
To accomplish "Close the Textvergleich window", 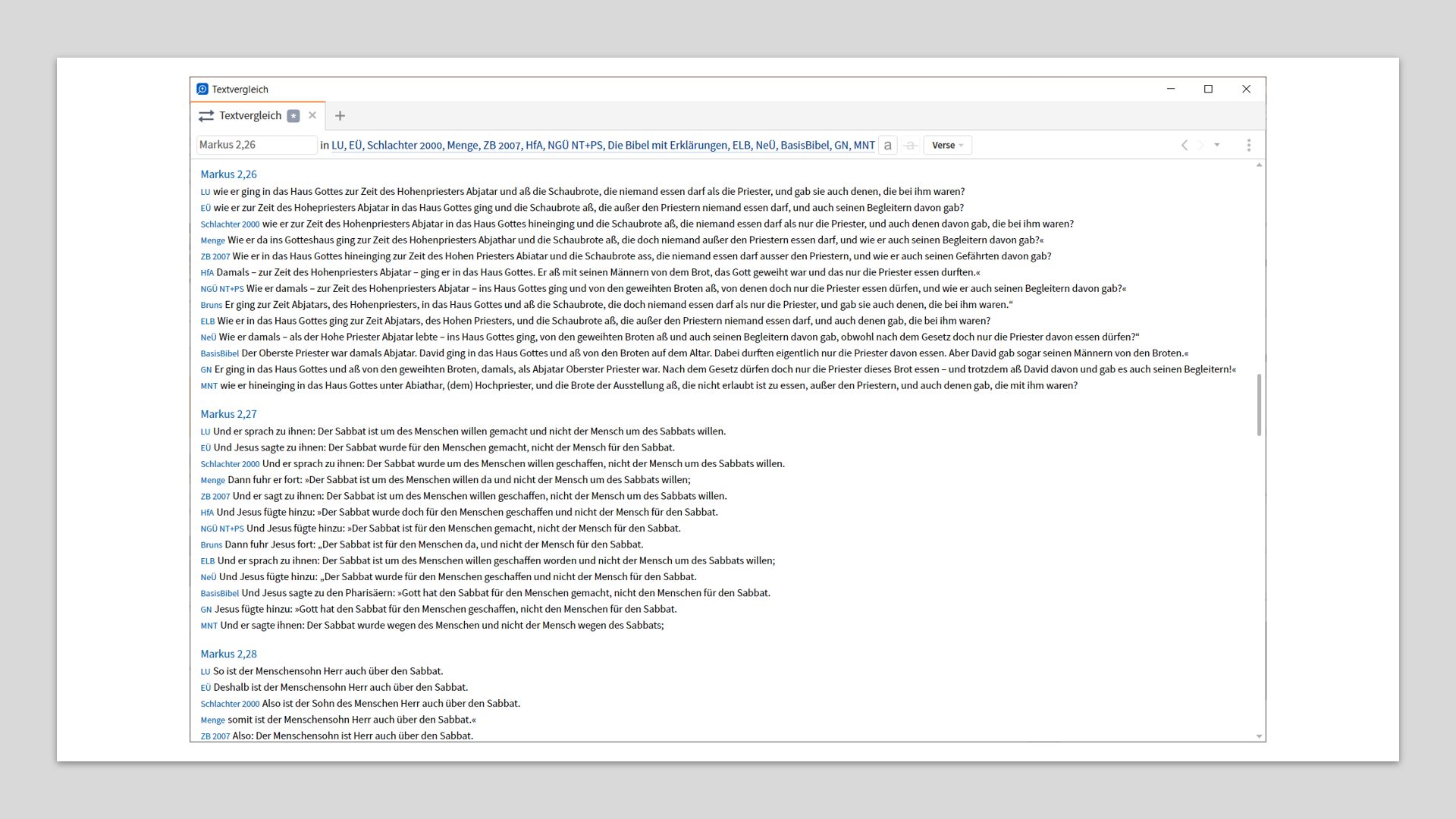I will 1246,89.
